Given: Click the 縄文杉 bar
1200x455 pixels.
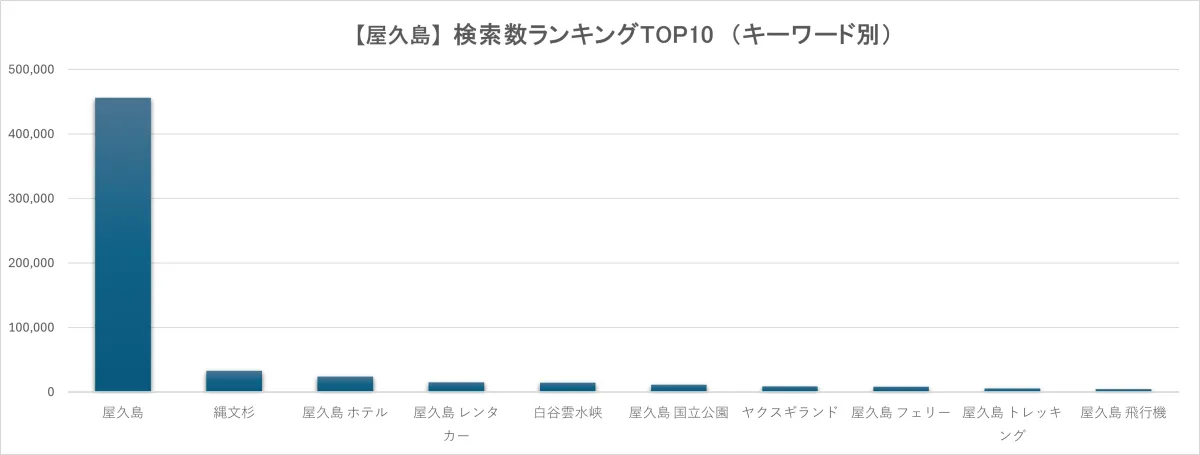Looking at the screenshot, I should [x=234, y=381].
